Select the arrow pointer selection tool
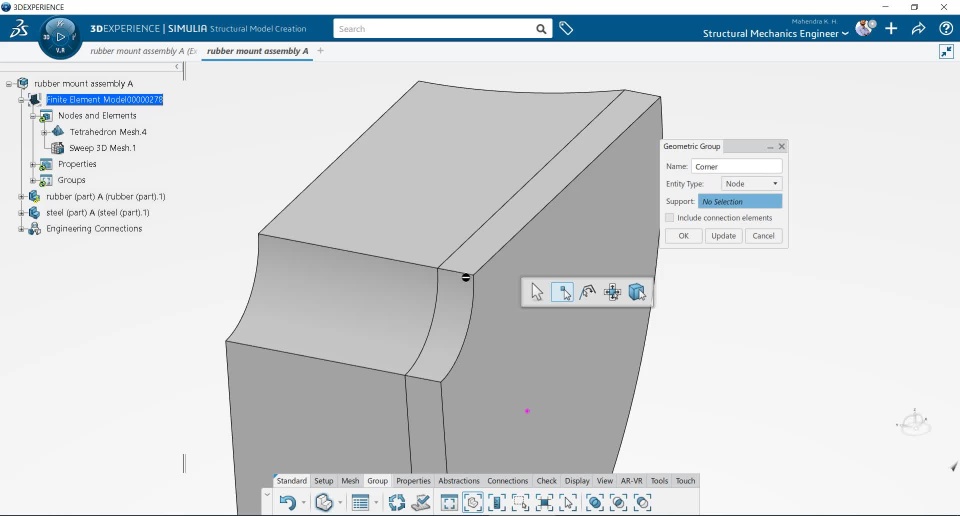 [x=538, y=292]
